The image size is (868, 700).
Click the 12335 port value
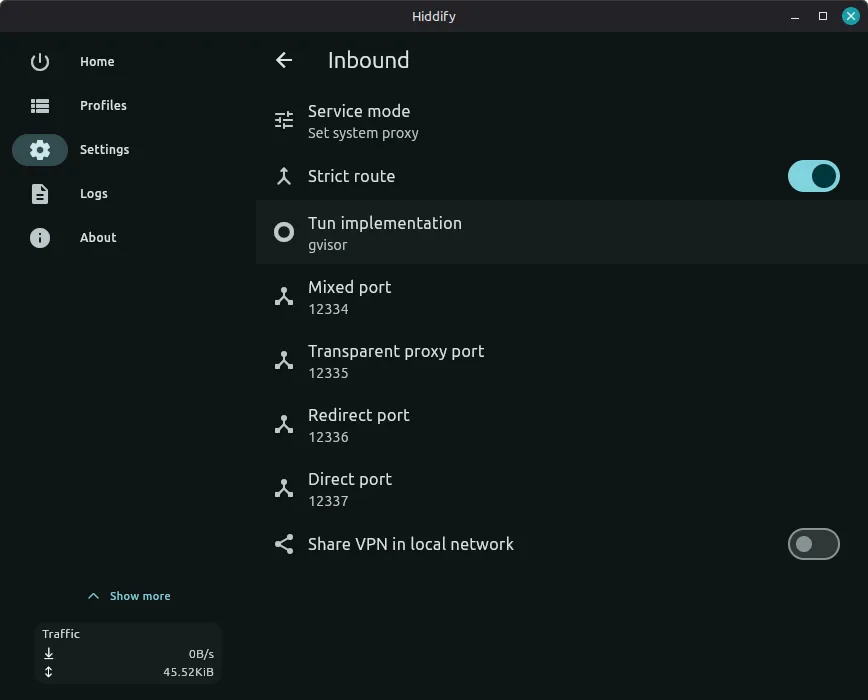pyautogui.click(x=328, y=373)
